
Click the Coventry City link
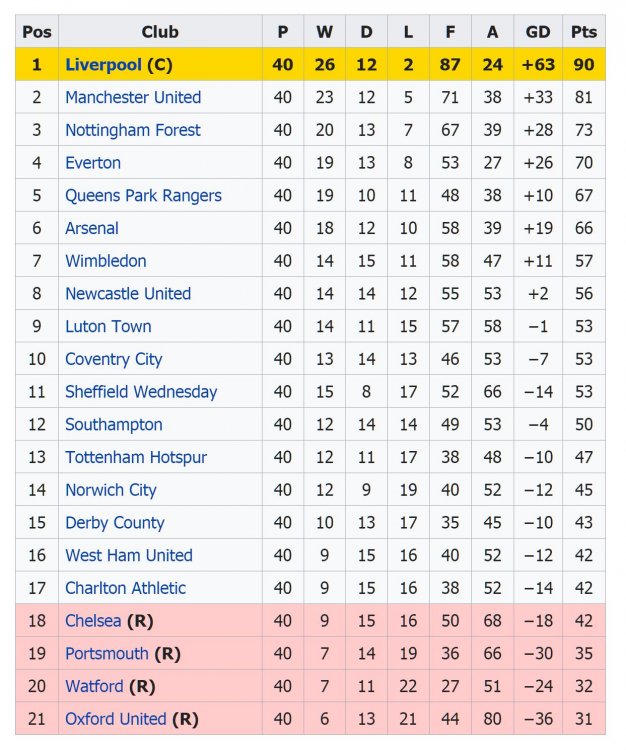tap(113, 359)
